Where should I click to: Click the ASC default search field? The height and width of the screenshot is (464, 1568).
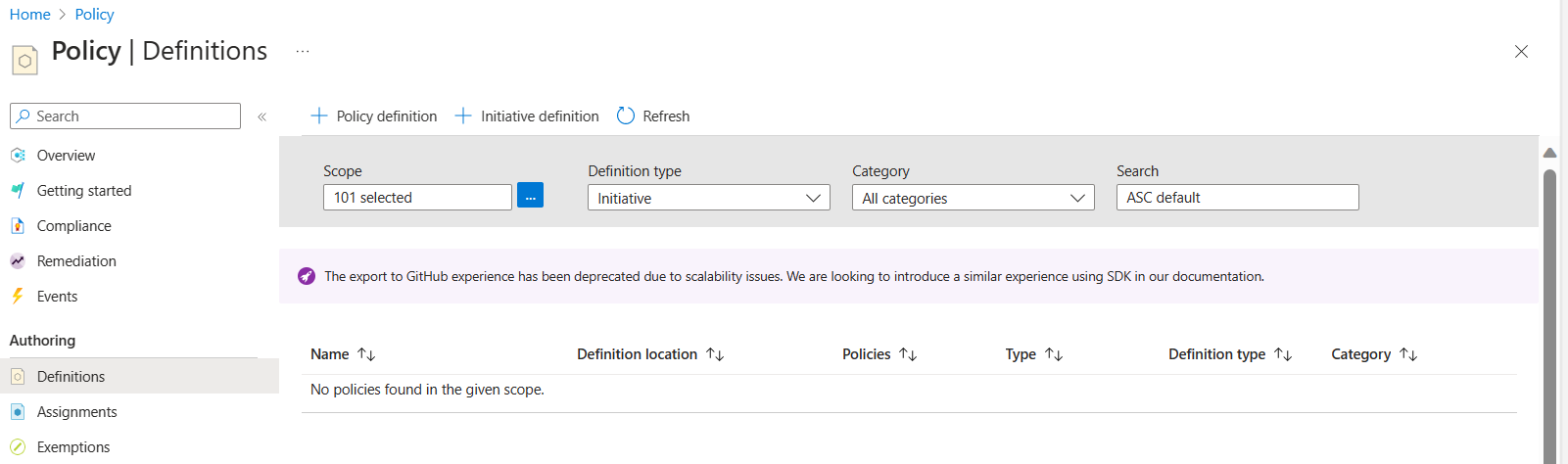pos(1237,198)
